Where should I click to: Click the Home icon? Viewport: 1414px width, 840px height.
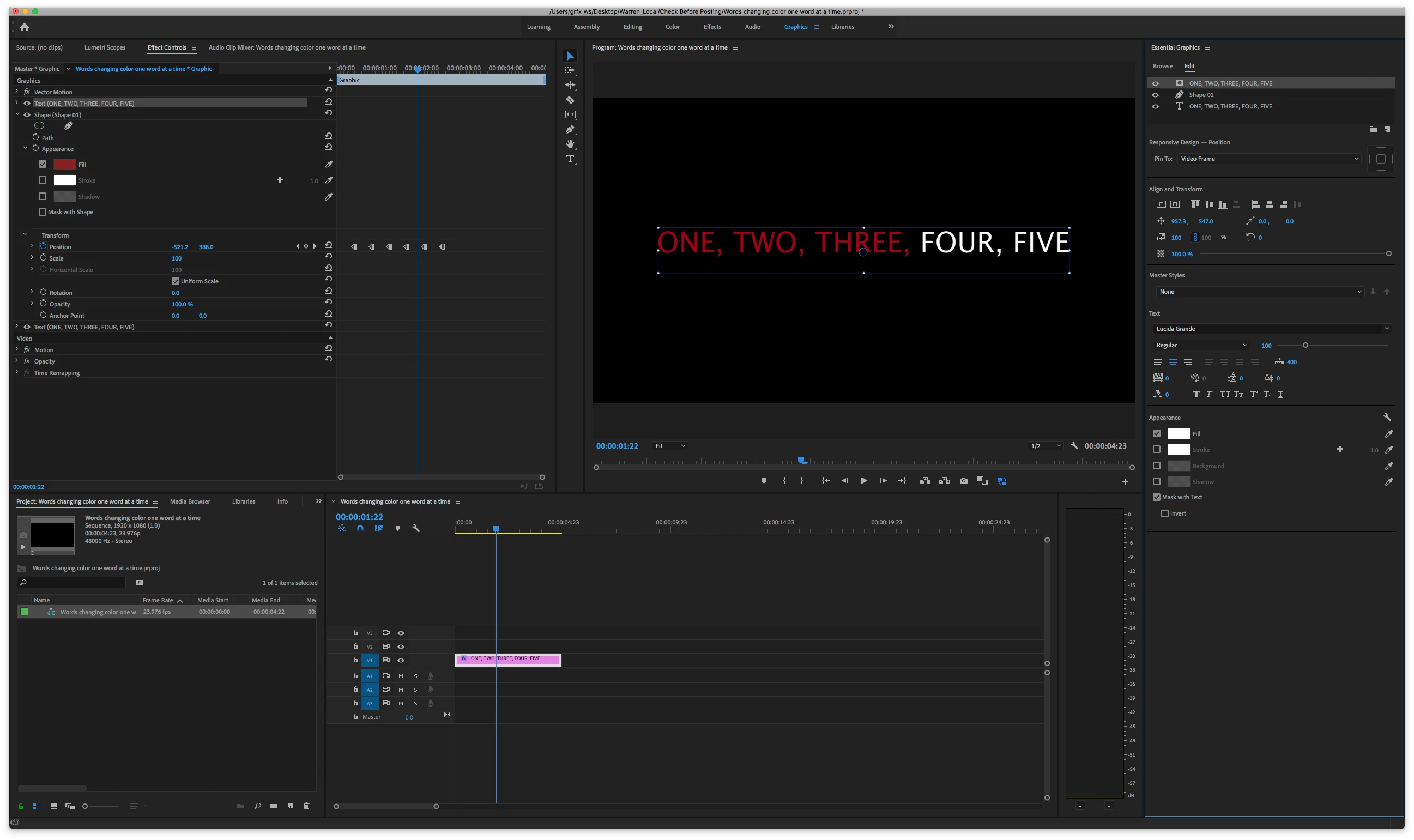[x=25, y=27]
